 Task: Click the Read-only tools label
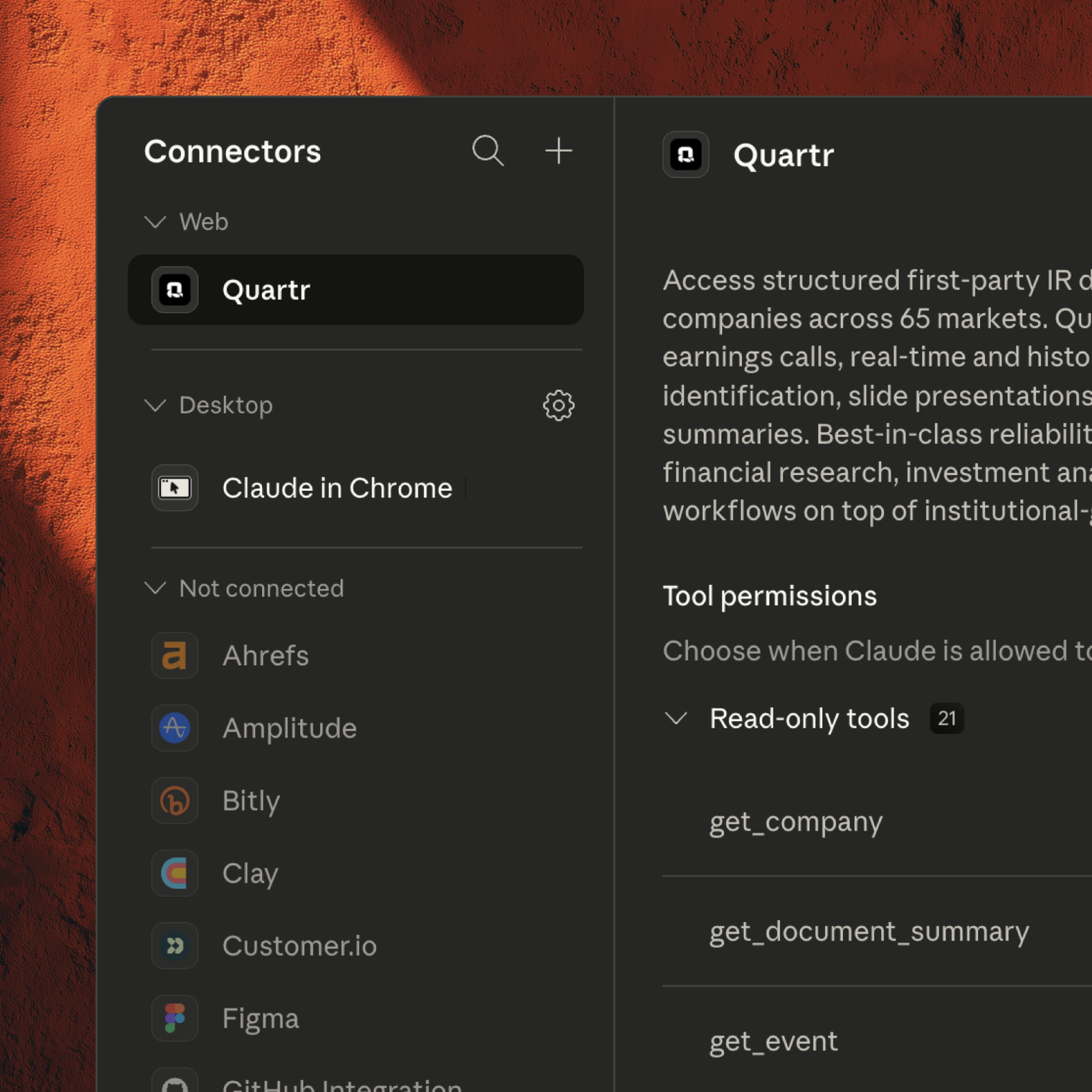coord(809,719)
